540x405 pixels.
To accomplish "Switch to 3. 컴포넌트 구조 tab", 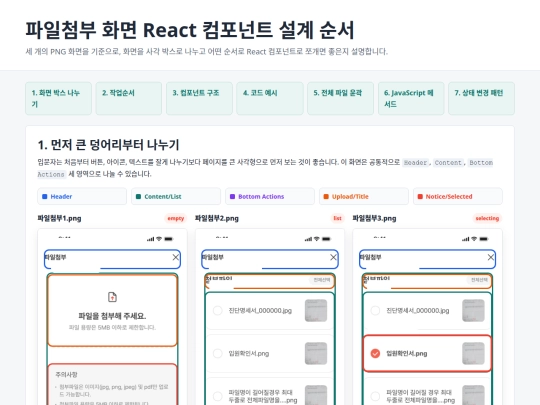I will [199, 98].
